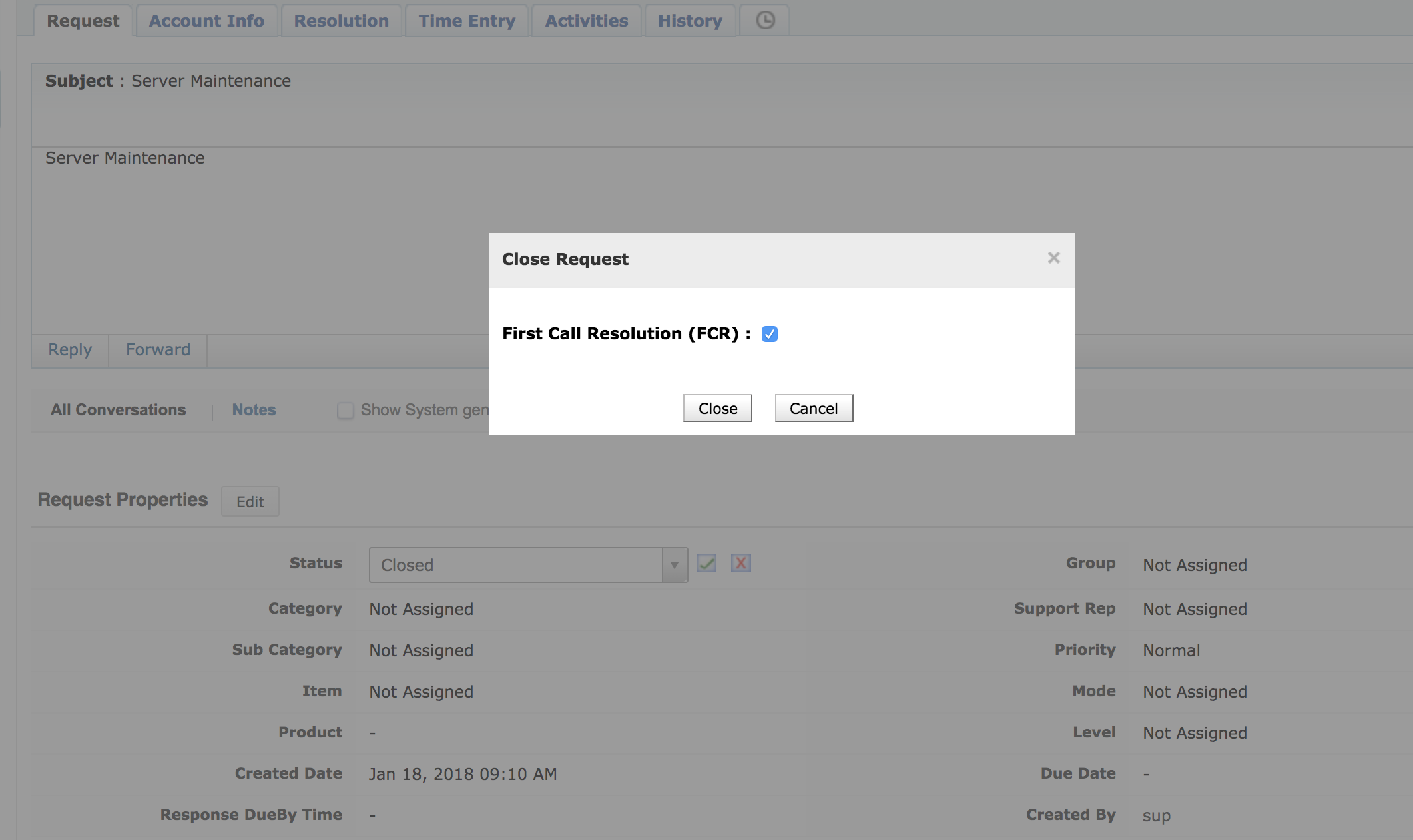Save status change using green checkmark icon
This screenshot has width=1413, height=840.
click(706, 564)
